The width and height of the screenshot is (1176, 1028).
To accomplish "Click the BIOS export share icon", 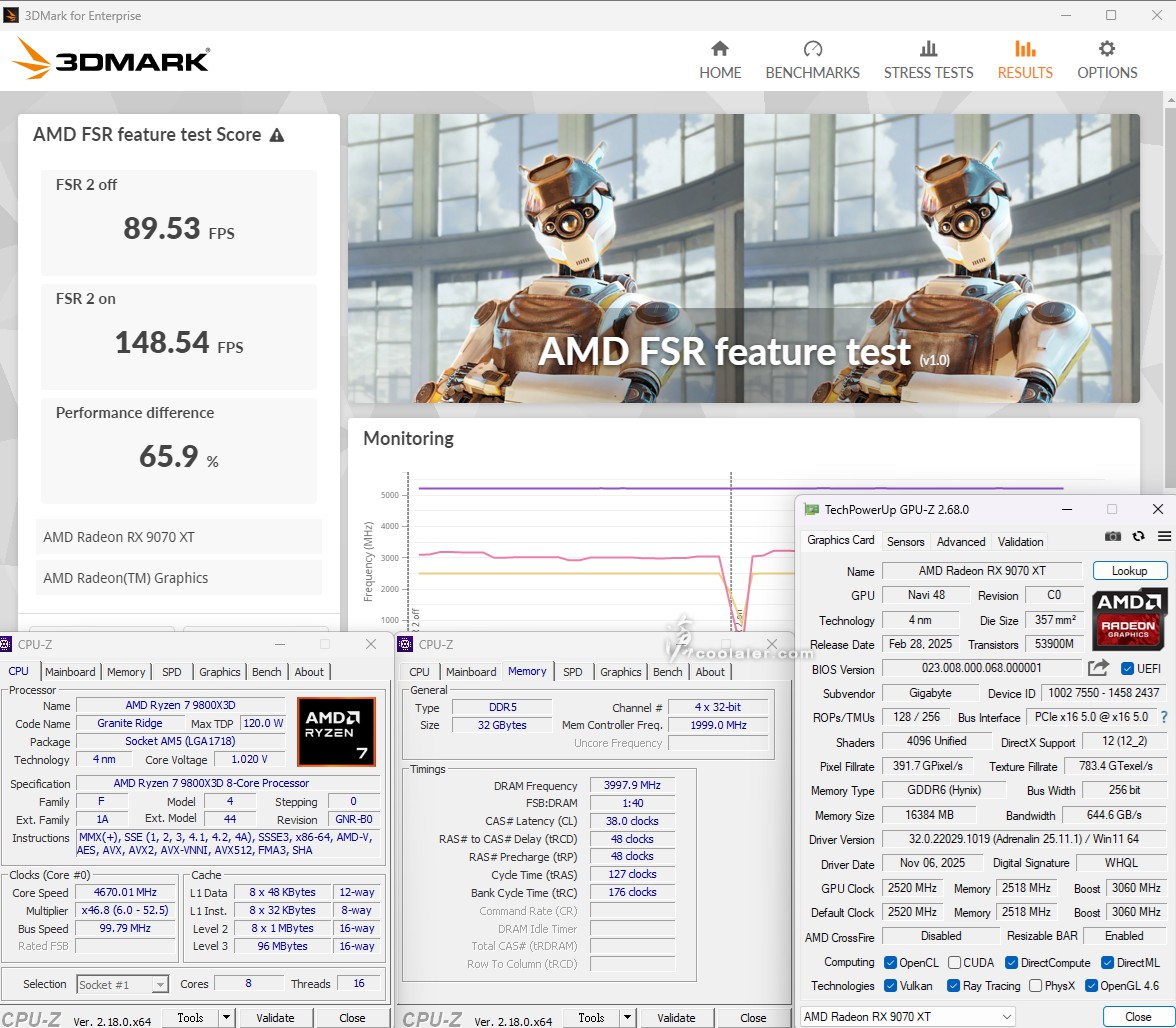I will click(x=1098, y=668).
